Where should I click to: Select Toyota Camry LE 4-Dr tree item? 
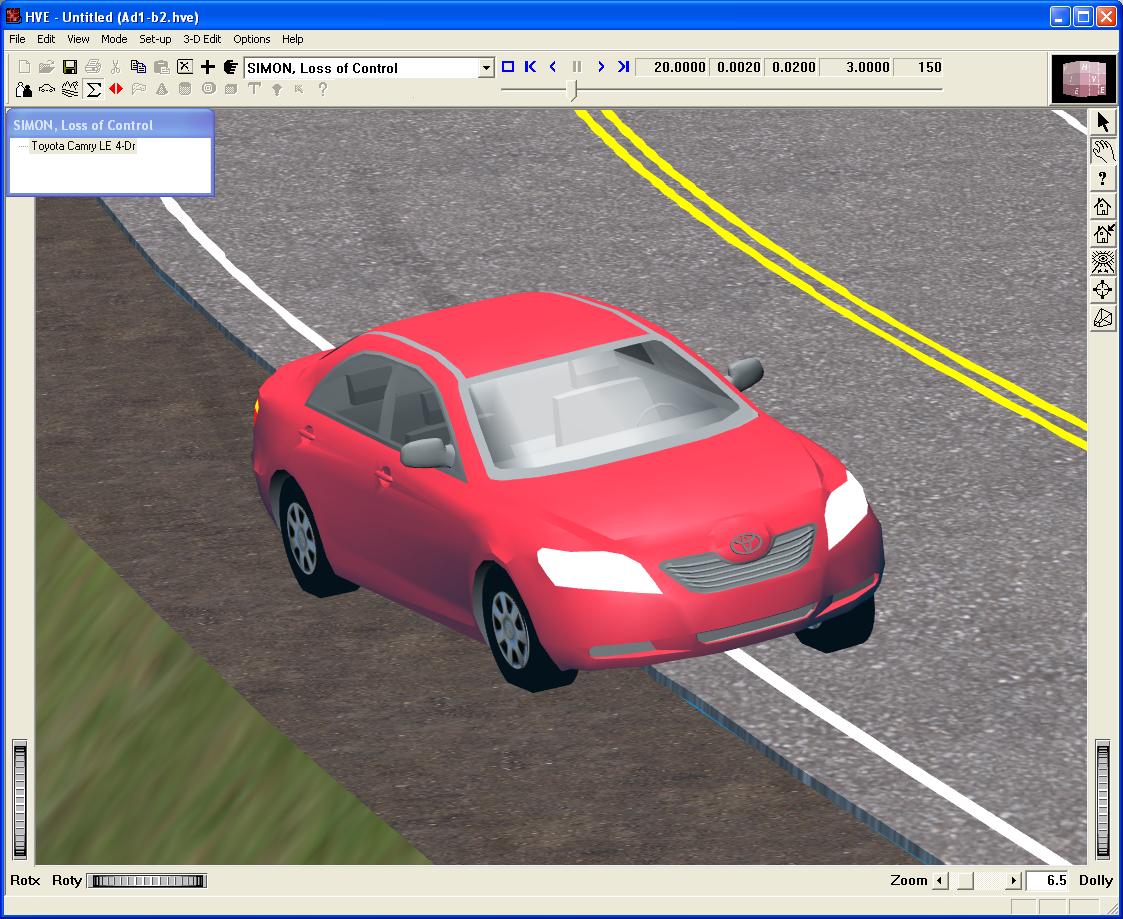pyautogui.click(x=83, y=146)
